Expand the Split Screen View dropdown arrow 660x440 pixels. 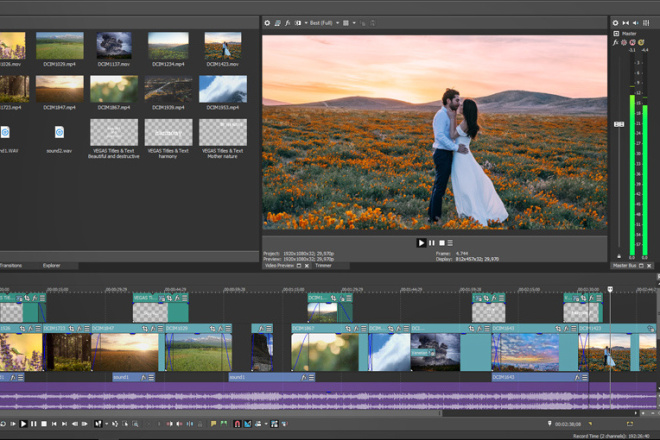click(x=306, y=23)
